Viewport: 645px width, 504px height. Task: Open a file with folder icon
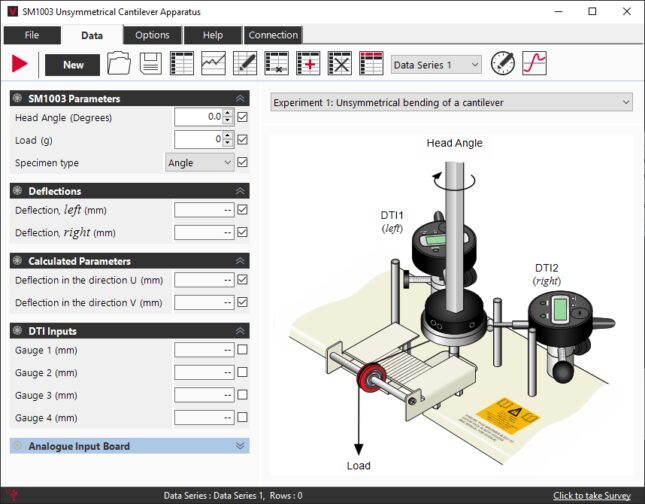(119, 64)
